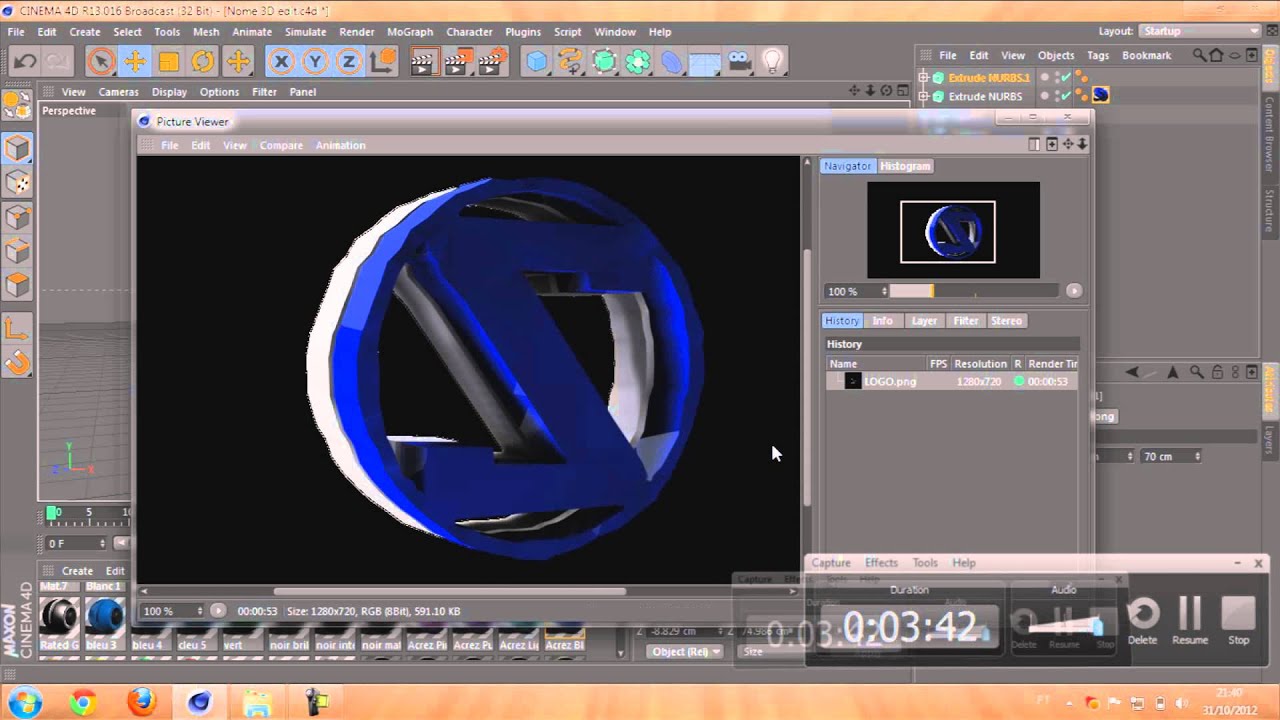The image size is (1280, 720).
Task: Click the Create menu in material manager
Action: 77,571
